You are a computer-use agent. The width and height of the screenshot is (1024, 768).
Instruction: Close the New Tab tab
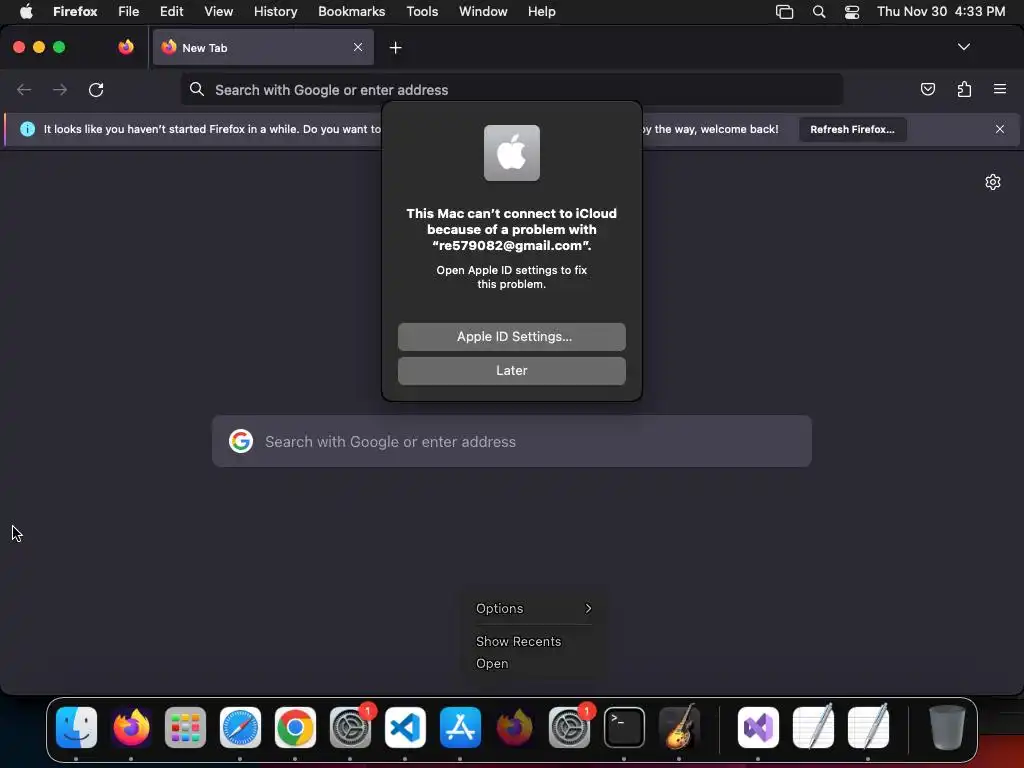click(x=358, y=47)
